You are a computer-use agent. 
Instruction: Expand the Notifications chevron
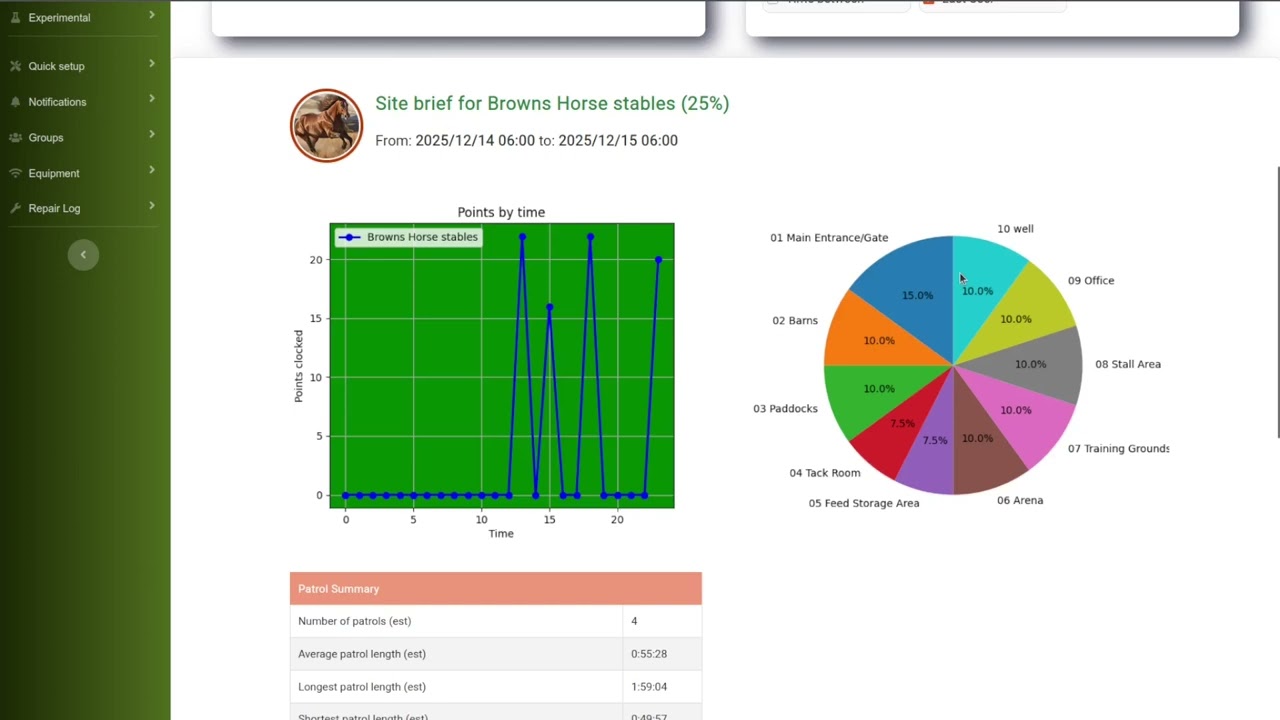point(152,98)
